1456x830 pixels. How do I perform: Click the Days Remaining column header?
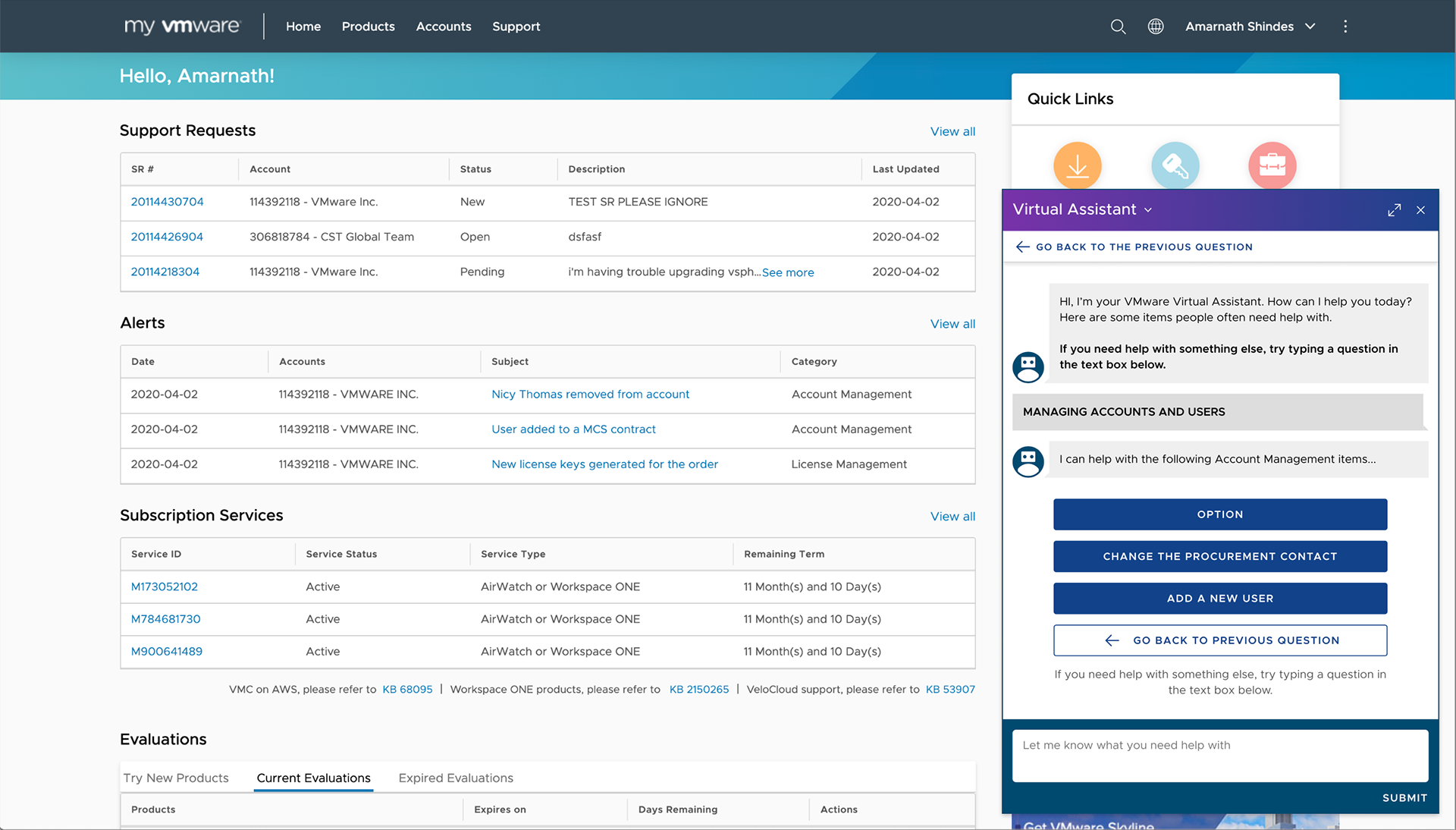tap(677, 810)
